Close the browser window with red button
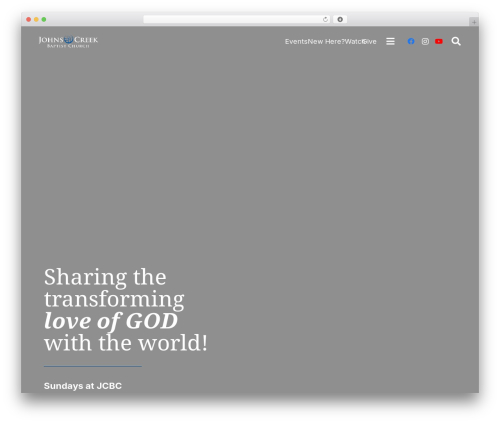The height and width of the screenshot is (423, 500). tap(29, 19)
